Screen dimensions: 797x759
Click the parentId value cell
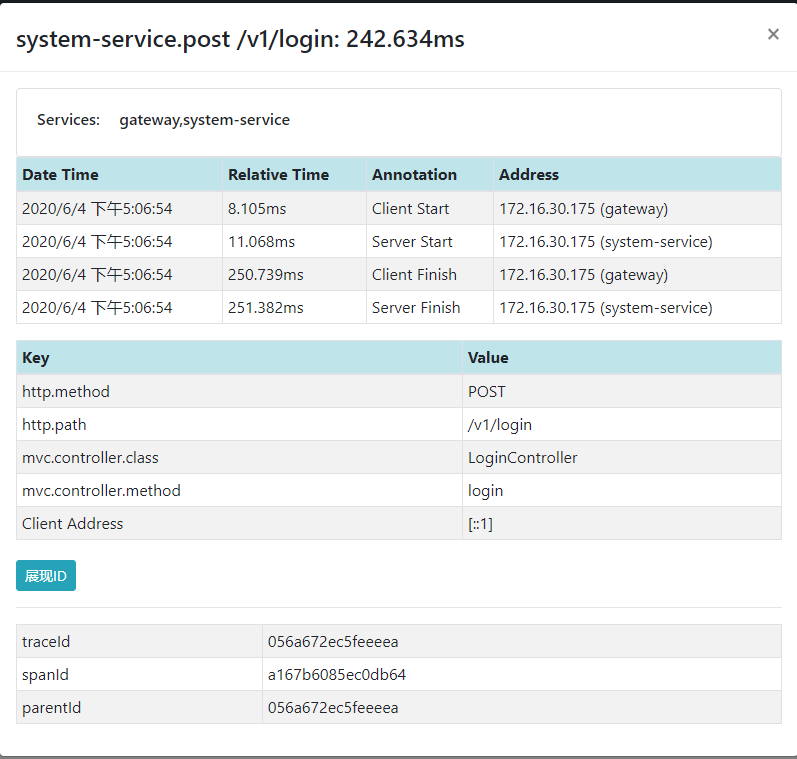tap(333, 708)
